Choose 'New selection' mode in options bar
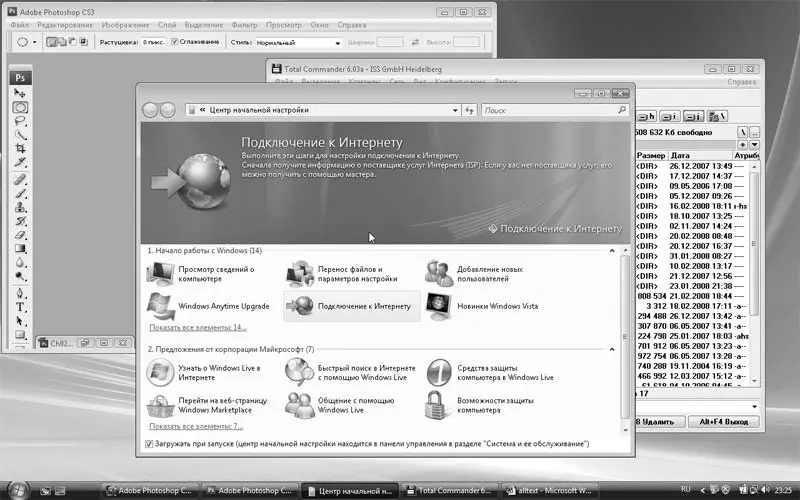 51,42
